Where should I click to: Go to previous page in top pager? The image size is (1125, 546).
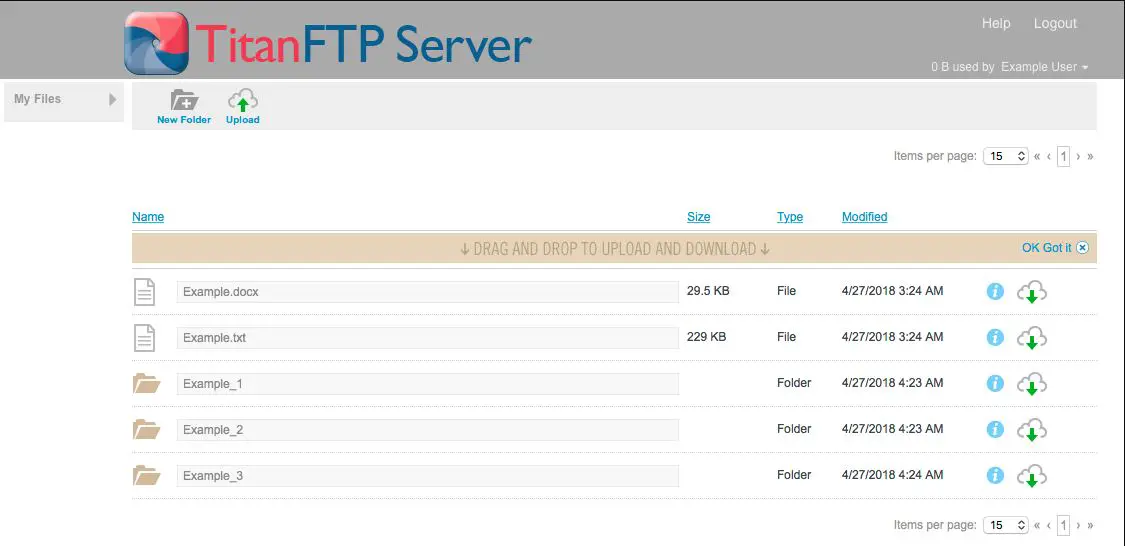coord(1050,156)
